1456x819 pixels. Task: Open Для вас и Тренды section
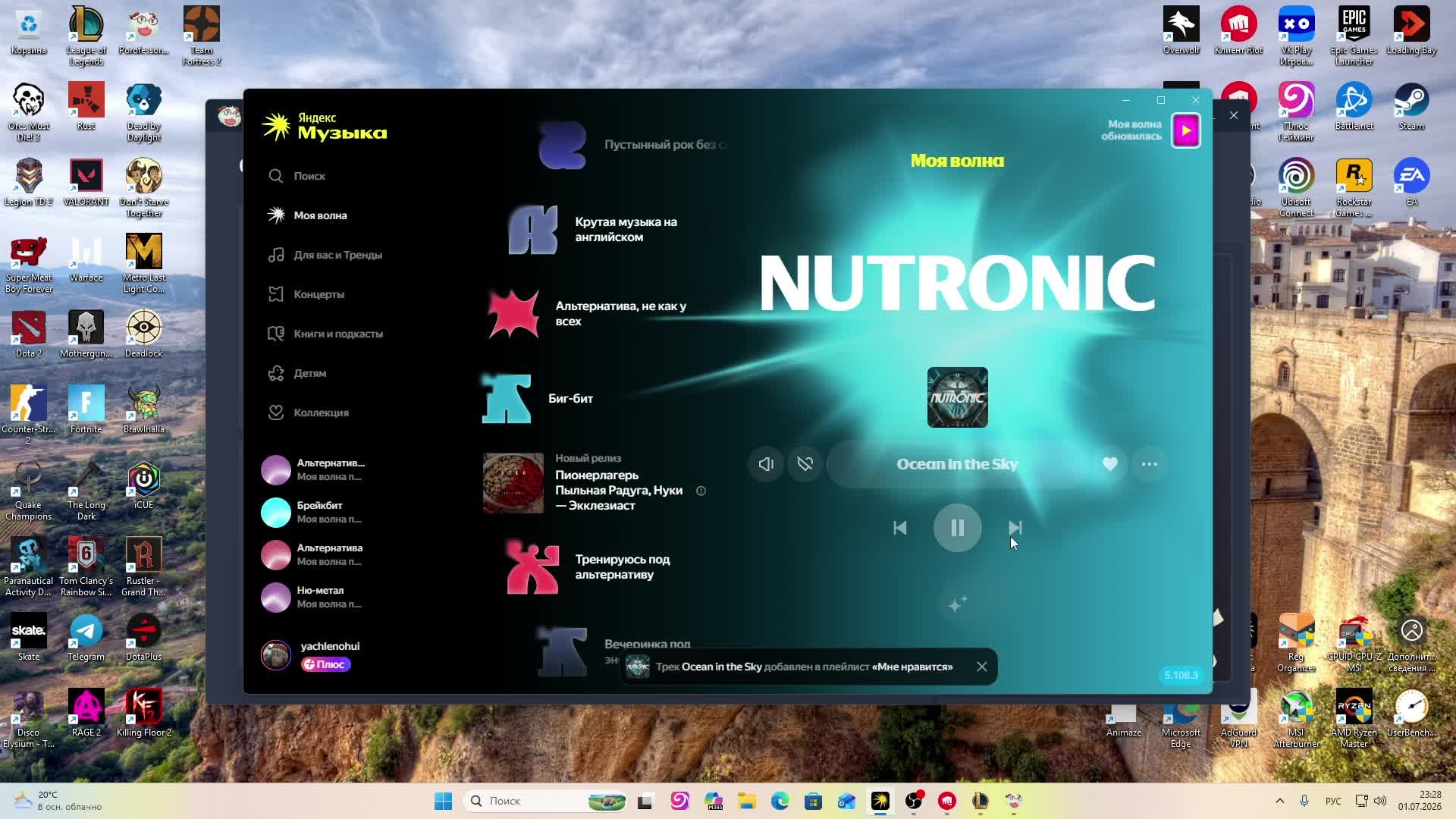click(x=325, y=255)
